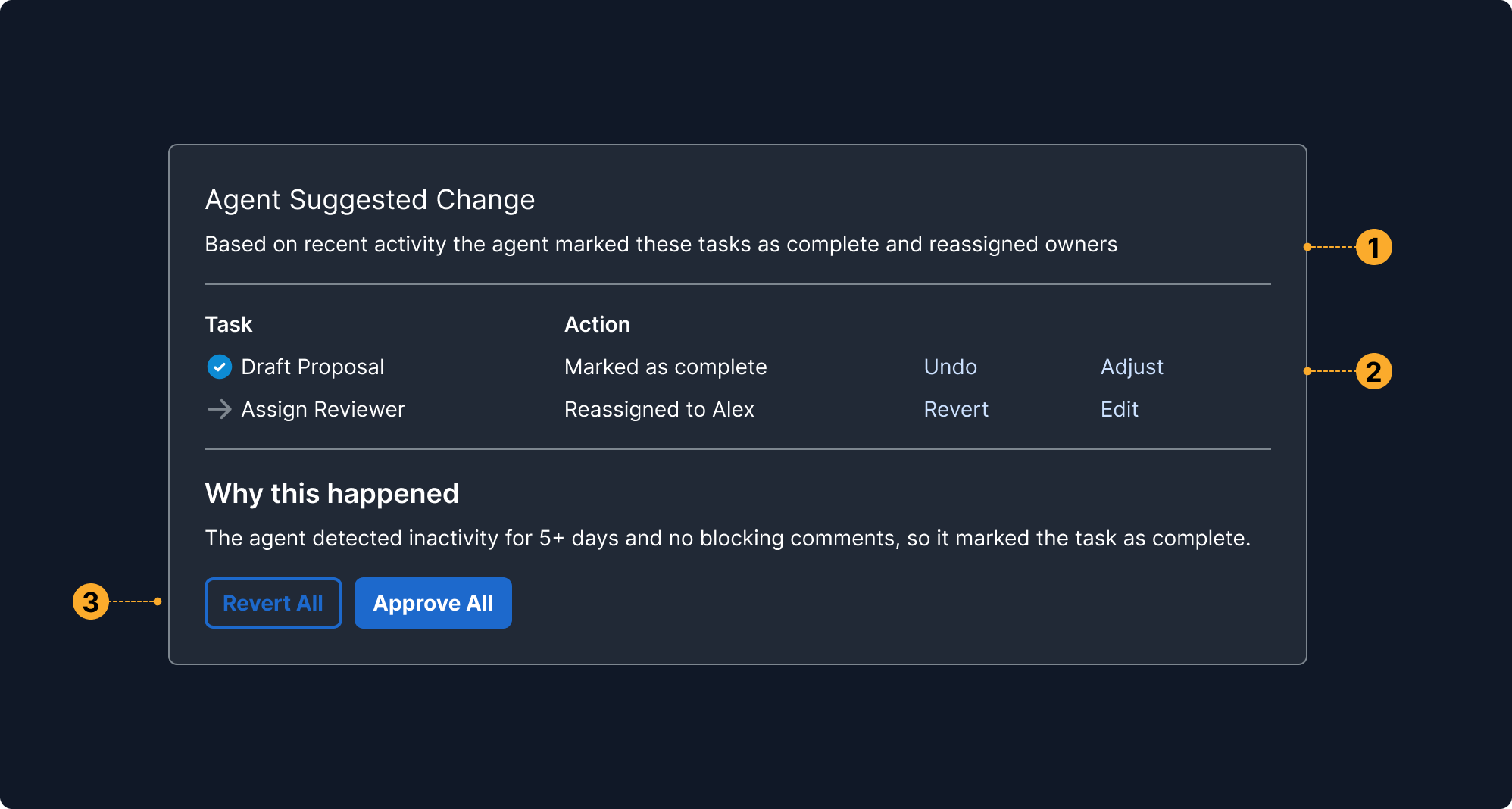Viewport: 1512px width, 809px height.
Task: Click the "Why this happened" heading
Action: tap(332, 494)
